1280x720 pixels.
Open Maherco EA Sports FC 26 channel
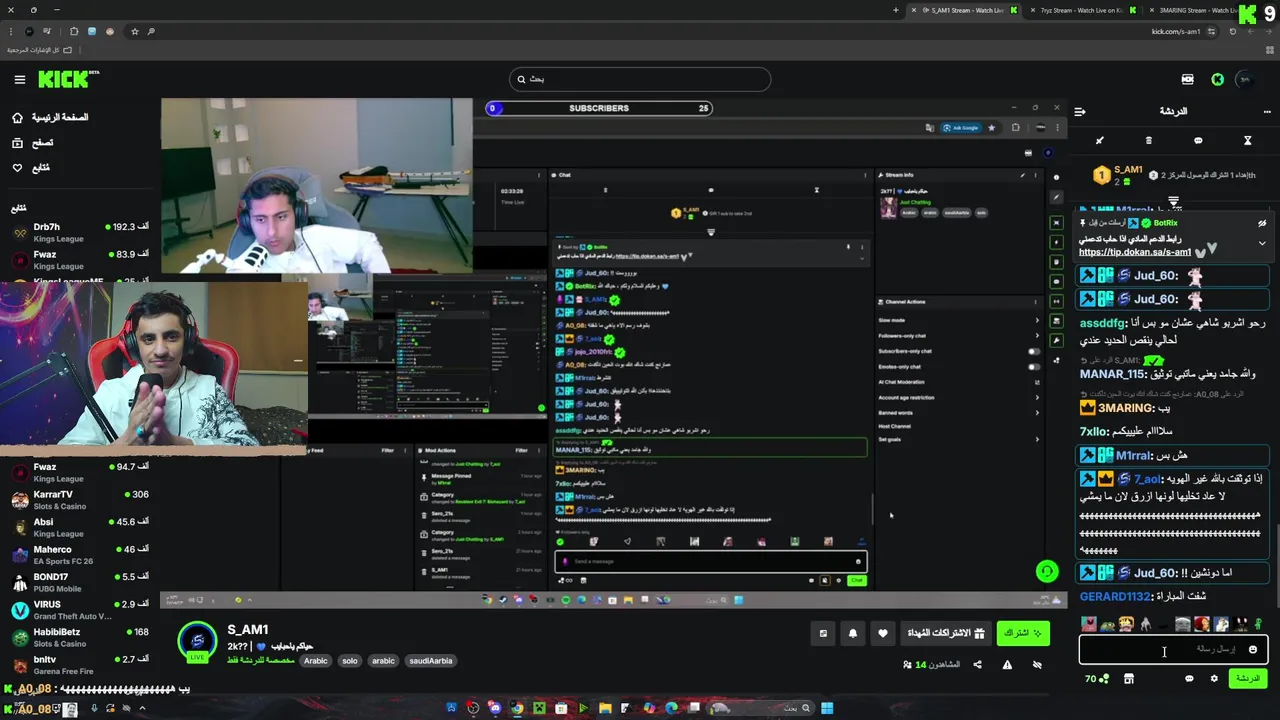80,555
